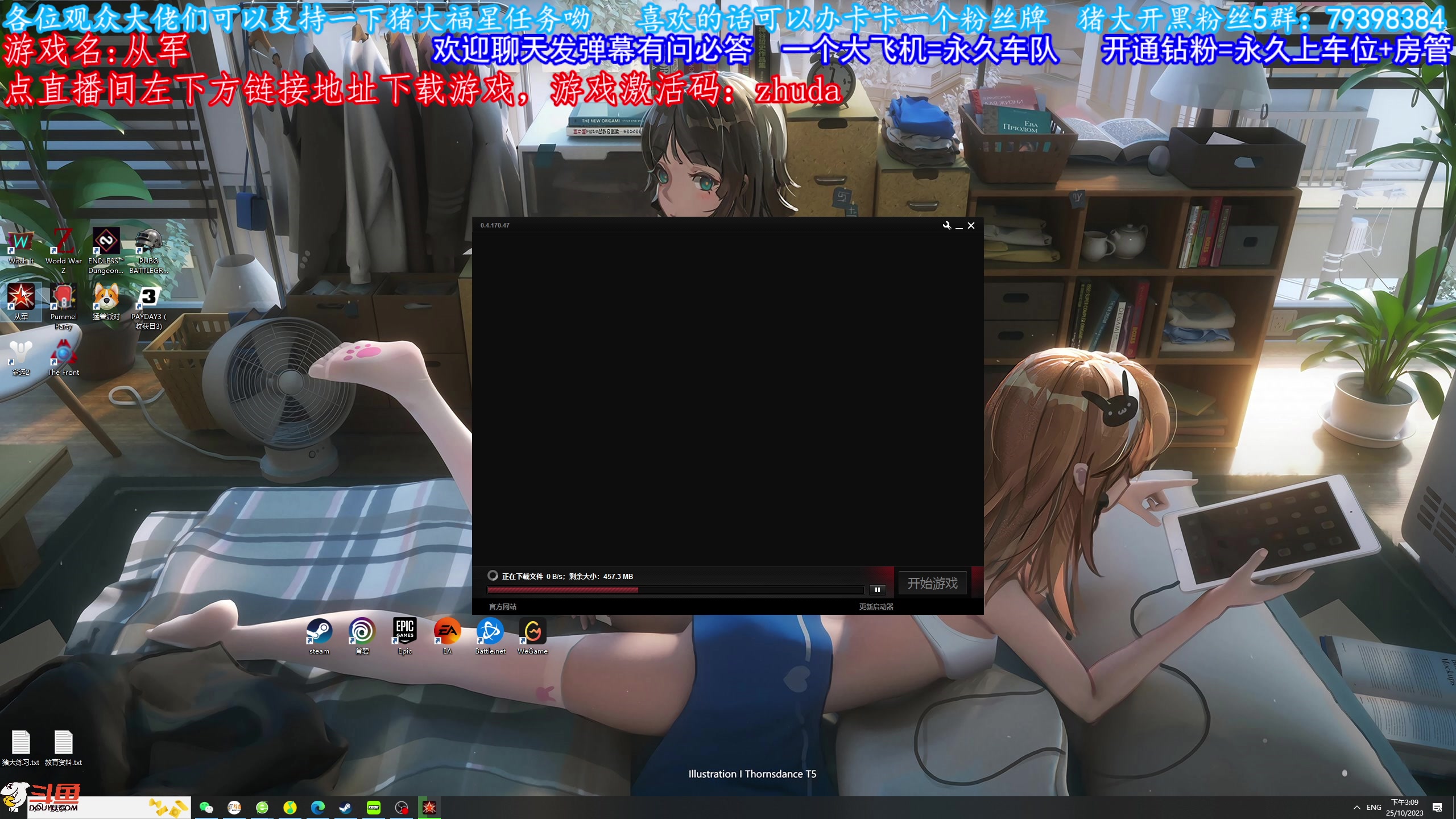Pause the download with the pause button
The height and width of the screenshot is (819, 1456).
pos(878,590)
